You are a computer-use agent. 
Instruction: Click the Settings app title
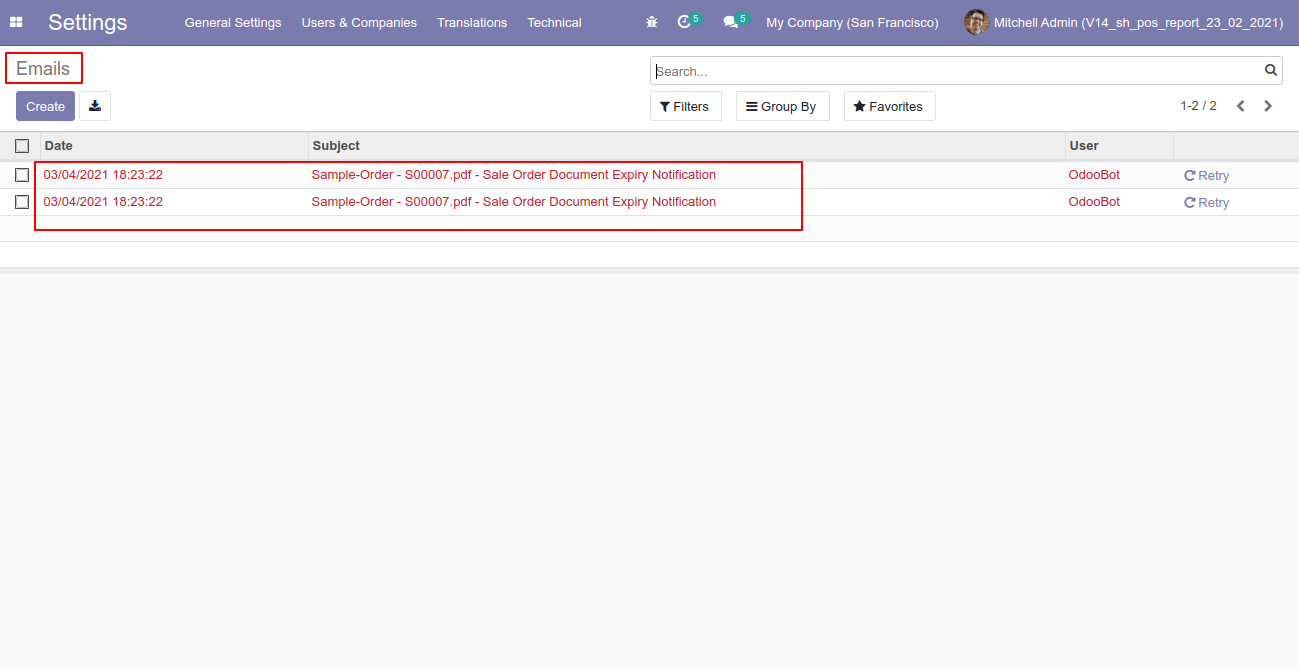point(88,22)
